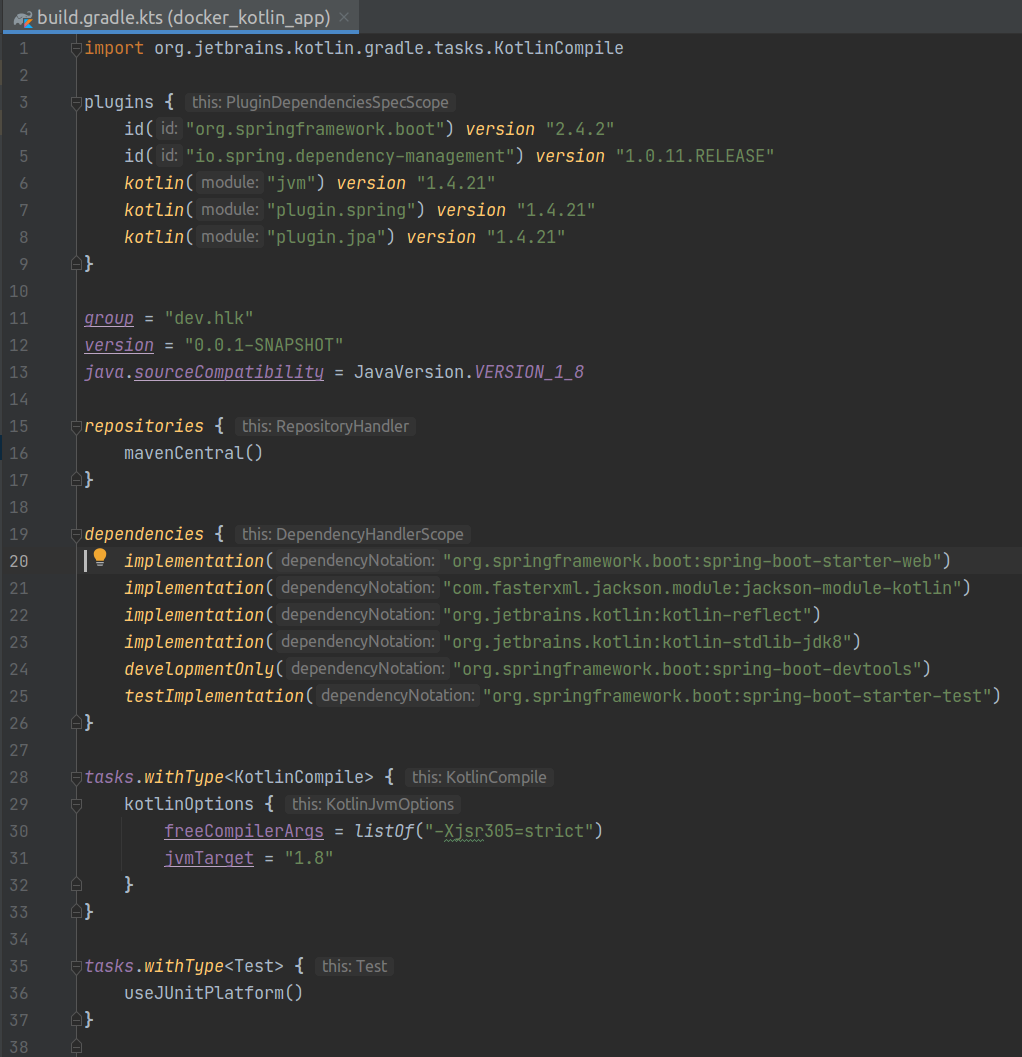The width and height of the screenshot is (1022, 1057).
Task: Click line number 13 in the gutter
Action: 20,372
